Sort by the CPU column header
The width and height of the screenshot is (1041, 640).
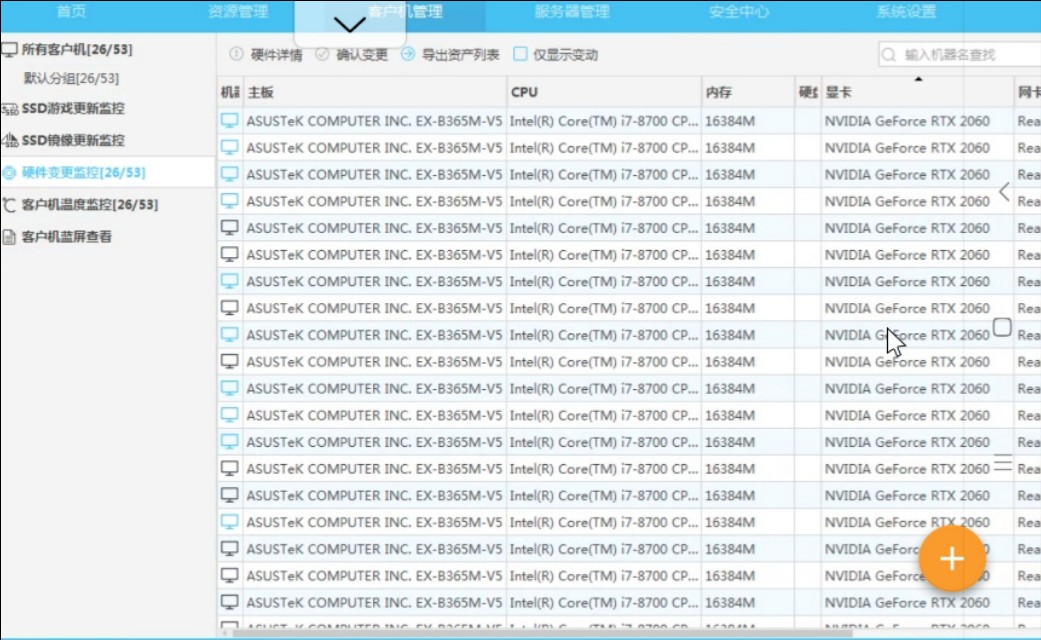(603, 92)
